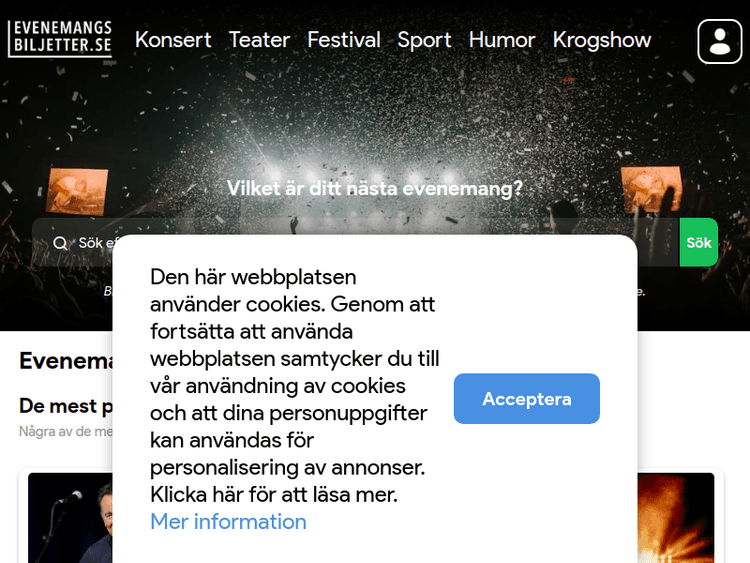Open the Humor category
Viewport: 750px width, 563px height.
[x=502, y=40]
